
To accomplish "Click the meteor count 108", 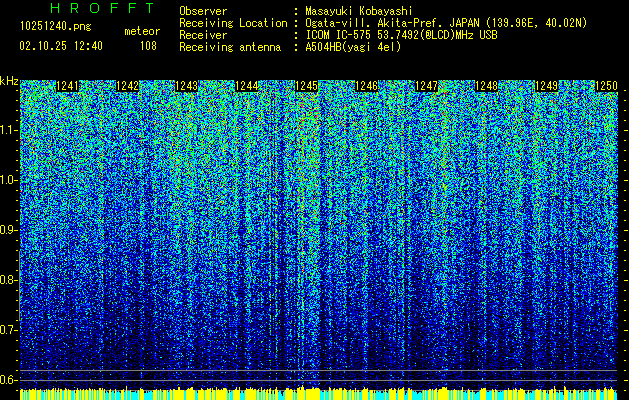I will [x=148, y=46].
